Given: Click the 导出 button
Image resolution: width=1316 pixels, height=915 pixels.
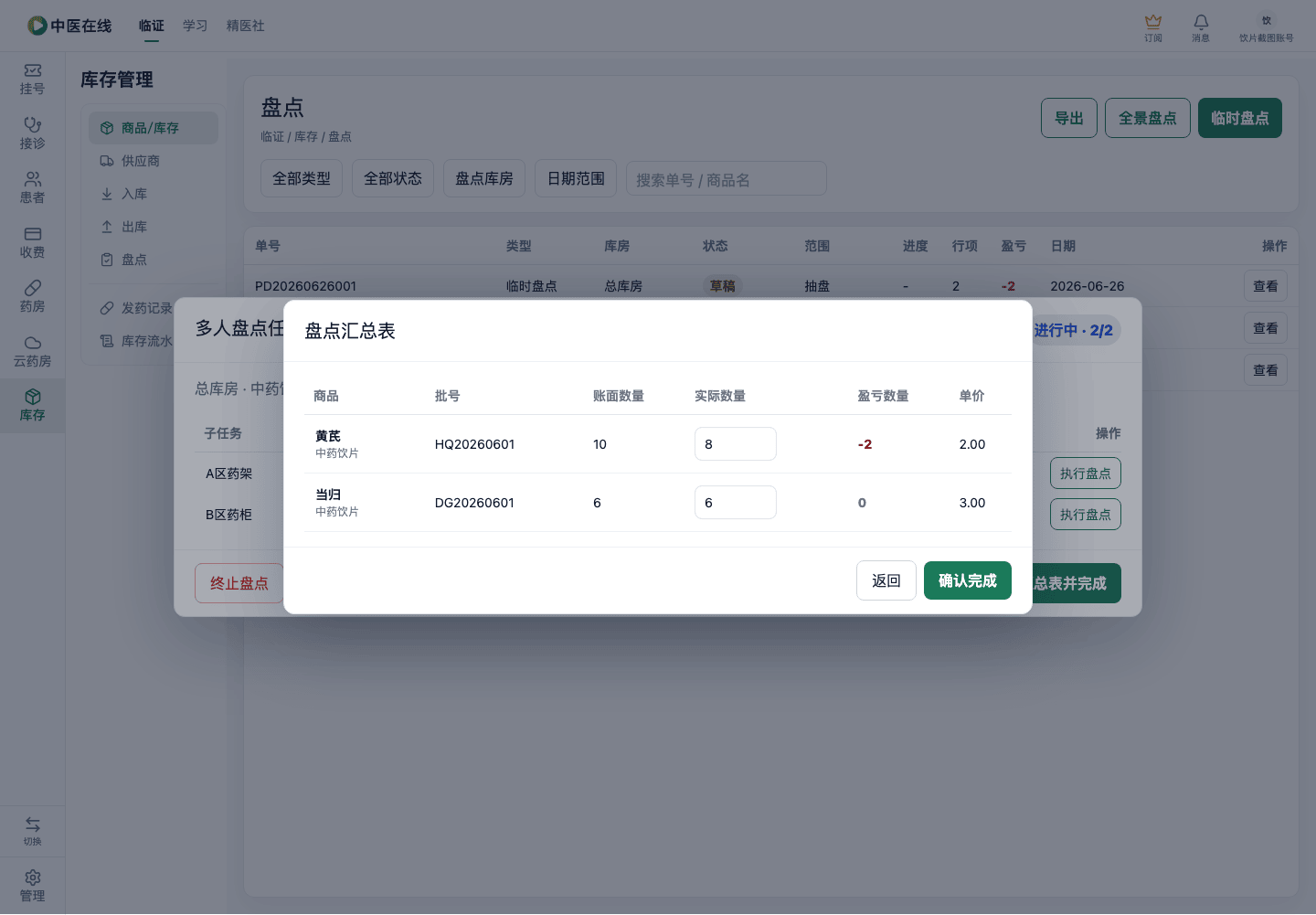Looking at the screenshot, I should point(1069,118).
